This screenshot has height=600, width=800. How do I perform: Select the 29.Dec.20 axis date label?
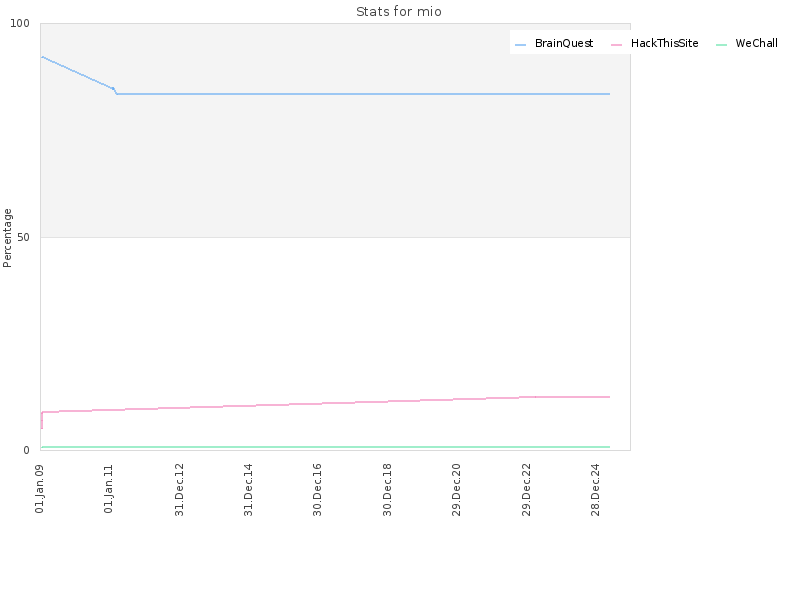[x=456, y=489]
